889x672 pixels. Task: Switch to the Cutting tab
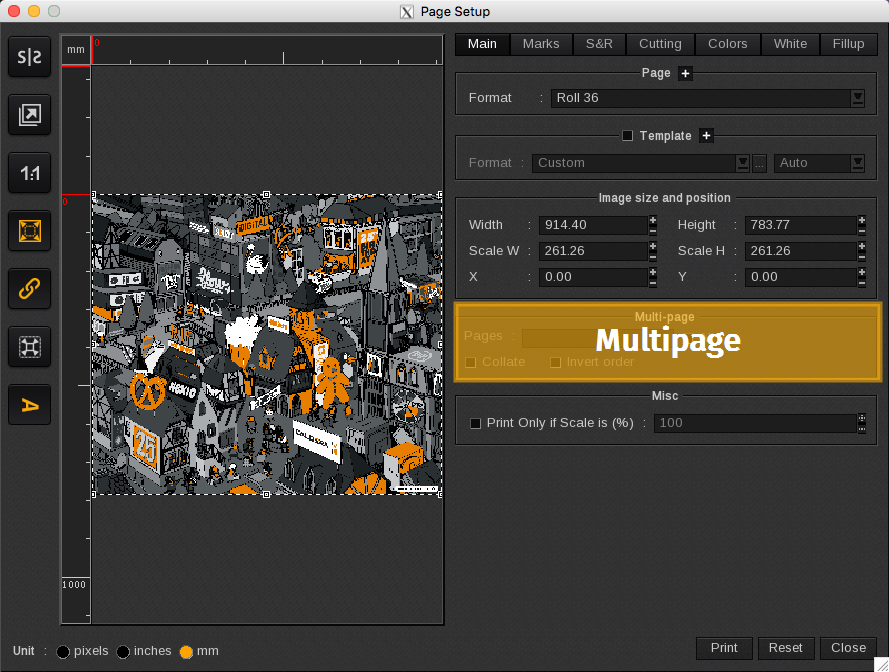click(660, 44)
